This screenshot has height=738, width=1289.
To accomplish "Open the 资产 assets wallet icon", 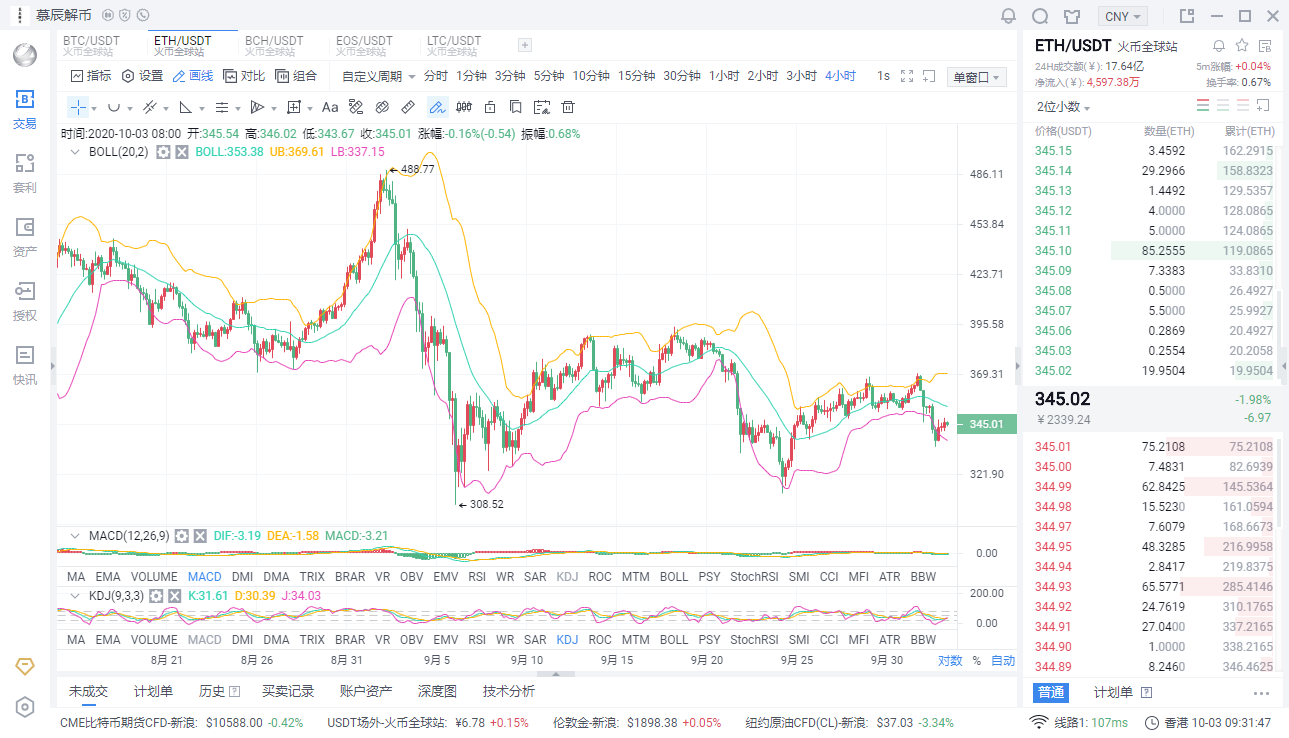I will [24, 237].
